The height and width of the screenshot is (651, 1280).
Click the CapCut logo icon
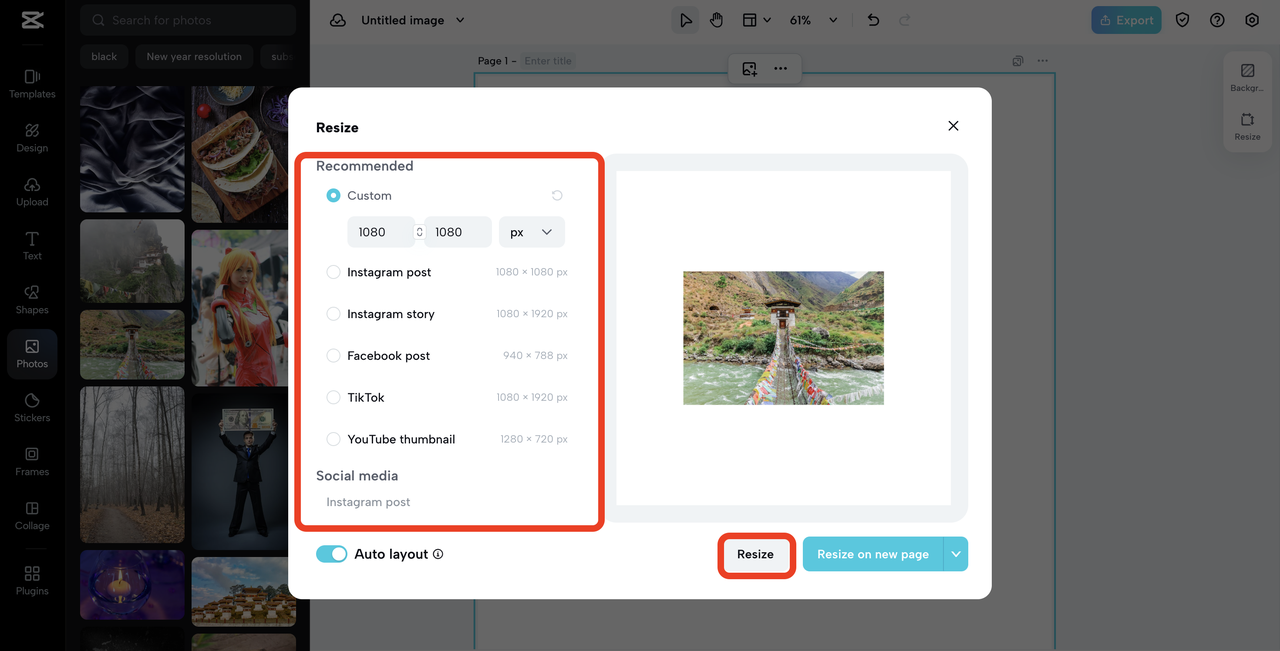(x=32, y=20)
